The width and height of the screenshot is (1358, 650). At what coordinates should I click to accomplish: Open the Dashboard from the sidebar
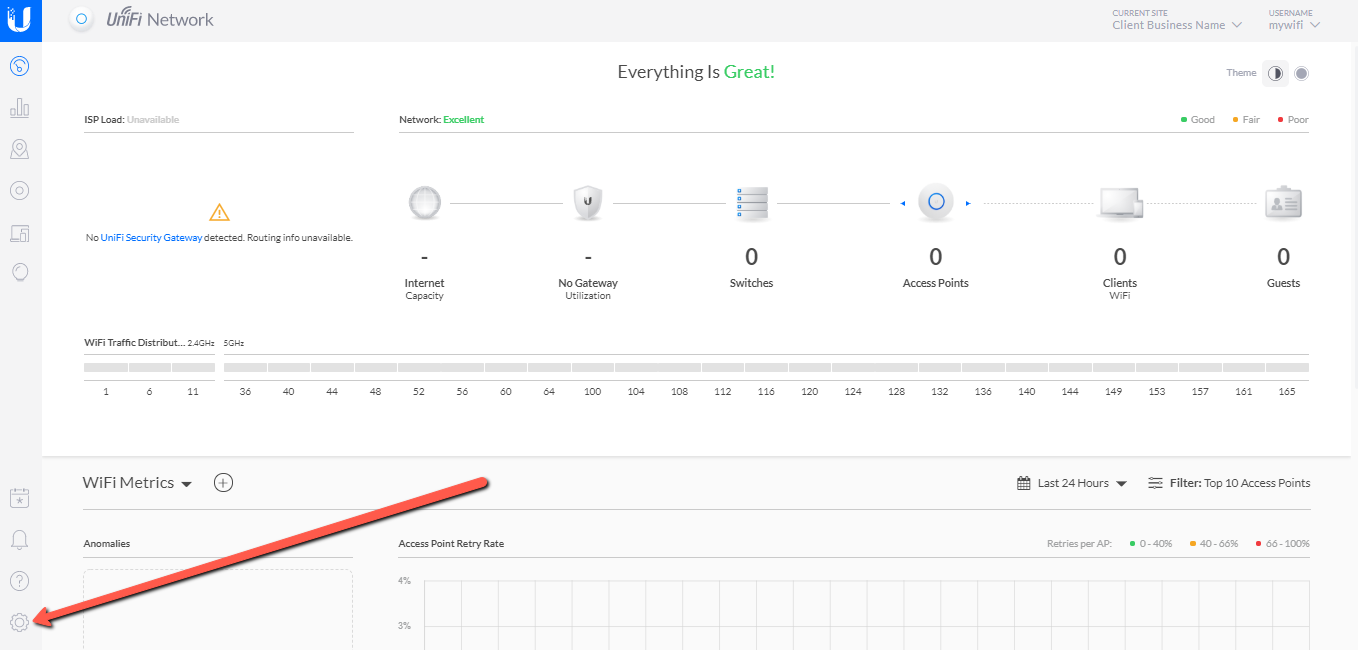pos(19,67)
